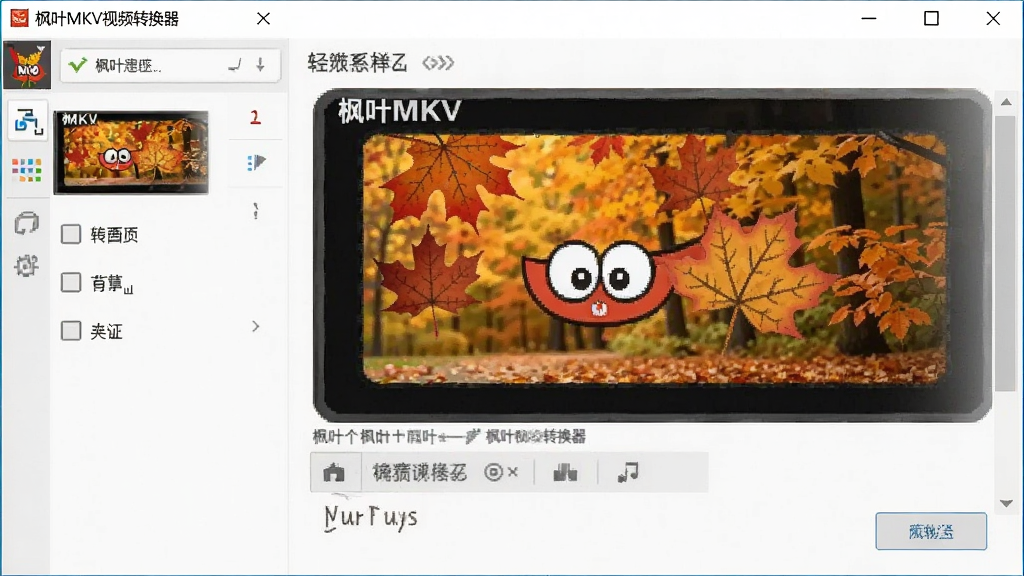Click the large 枫叶MKV preview image
Image resolution: width=1024 pixels, height=576 pixels.
tap(652, 255)
